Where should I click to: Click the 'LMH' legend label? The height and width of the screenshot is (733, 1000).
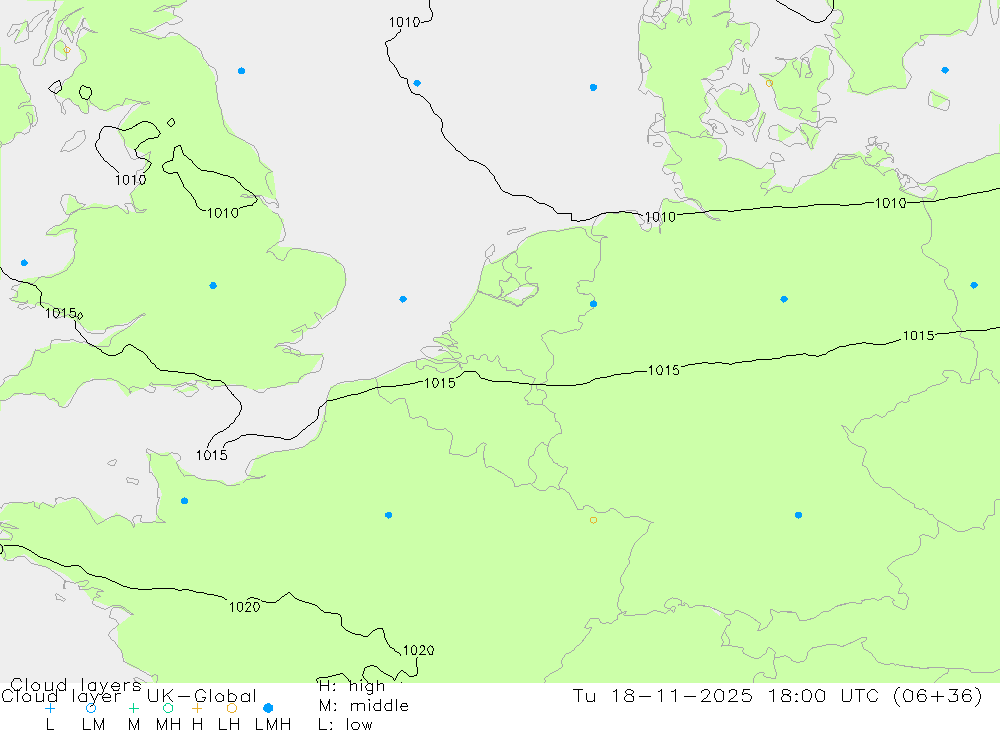[x=273, y=725]
